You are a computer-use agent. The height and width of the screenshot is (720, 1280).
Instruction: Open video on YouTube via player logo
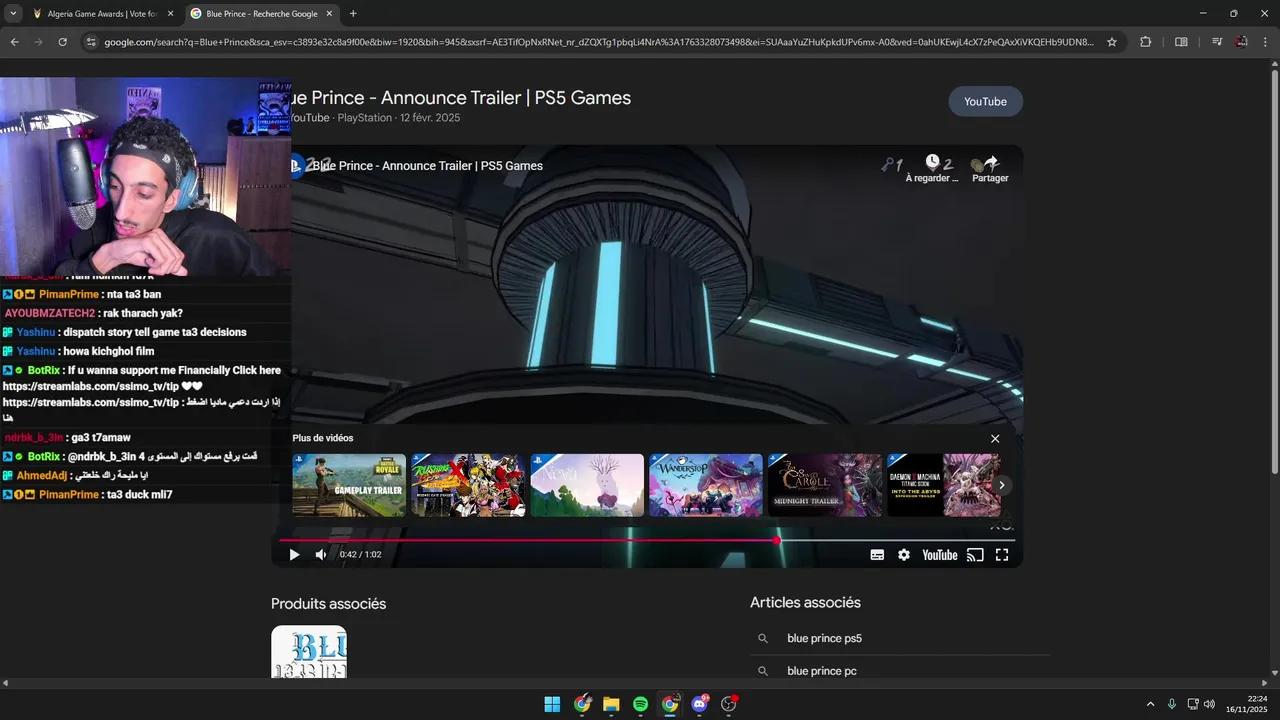point(939,555)
